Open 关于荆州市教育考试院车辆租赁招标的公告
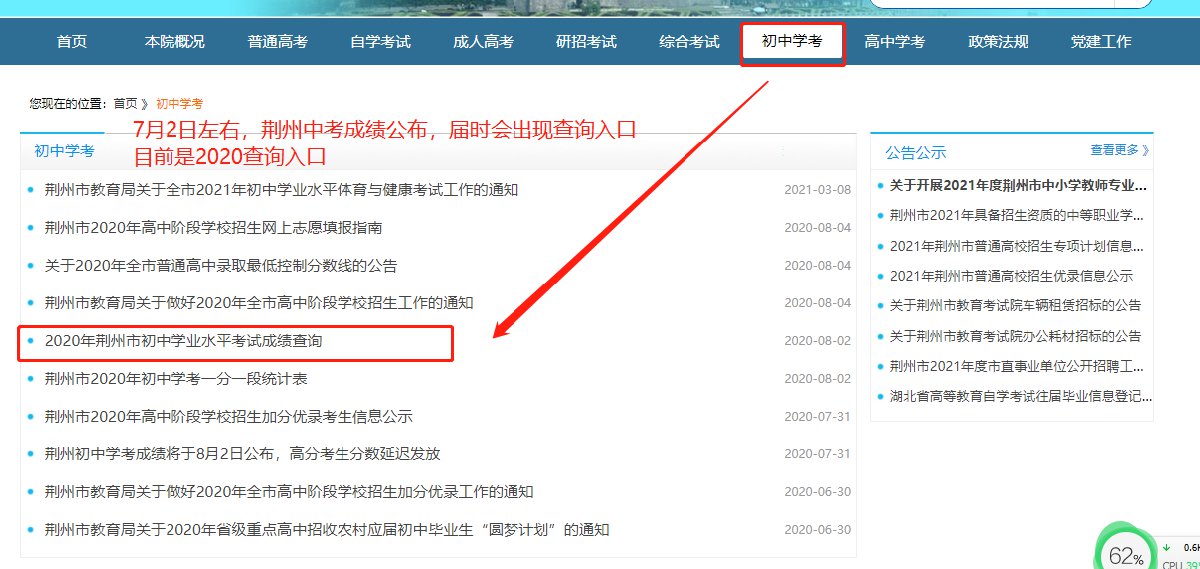 [1015, 305]
